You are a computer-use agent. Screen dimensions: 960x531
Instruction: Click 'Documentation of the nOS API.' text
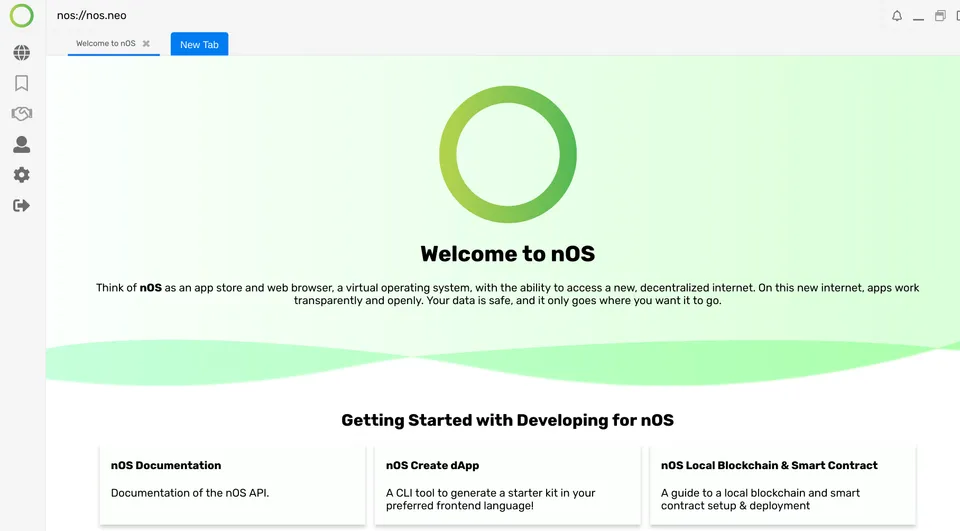click(190, 493)
